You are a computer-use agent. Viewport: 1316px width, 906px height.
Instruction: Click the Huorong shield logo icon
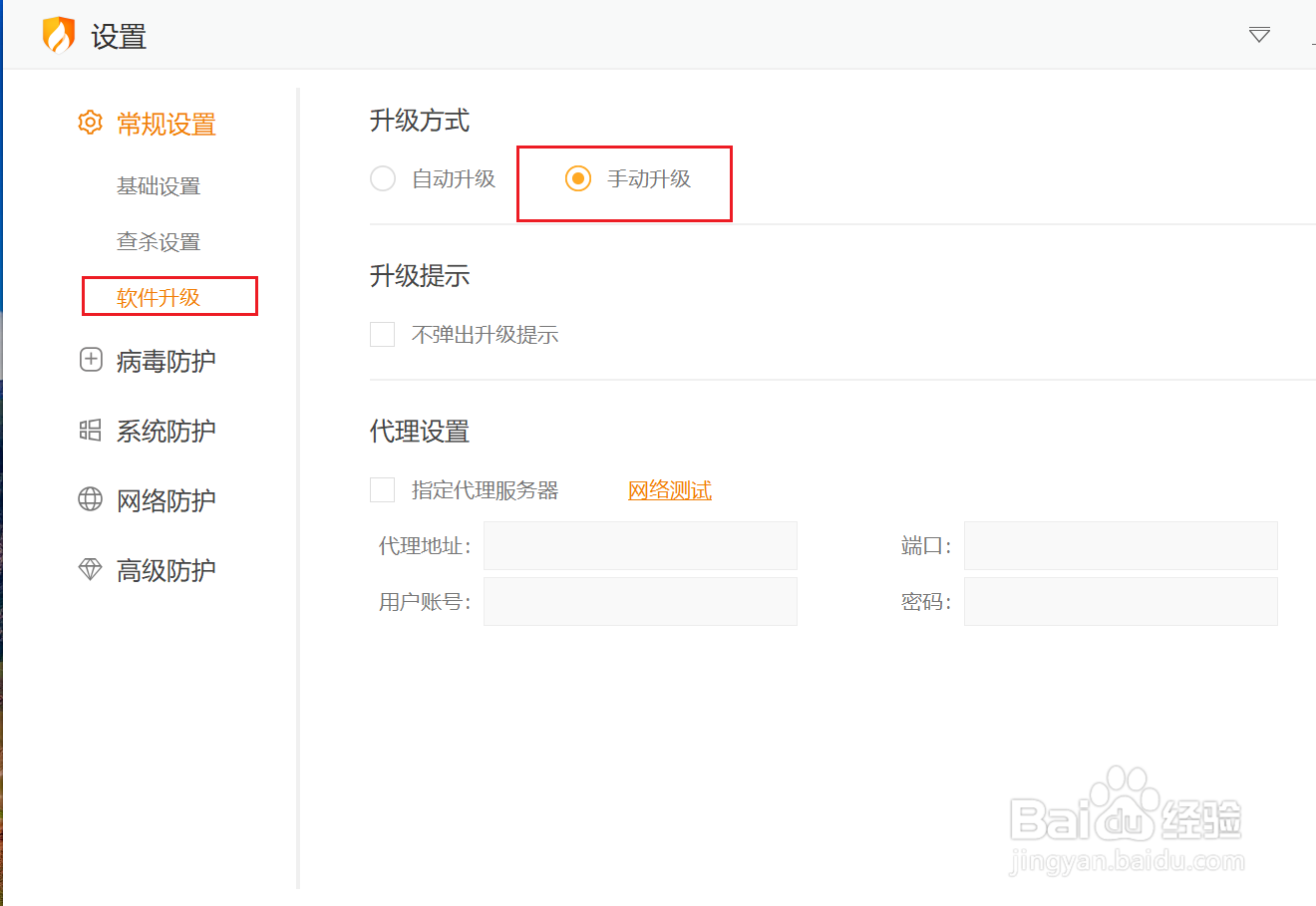[59, 36]
